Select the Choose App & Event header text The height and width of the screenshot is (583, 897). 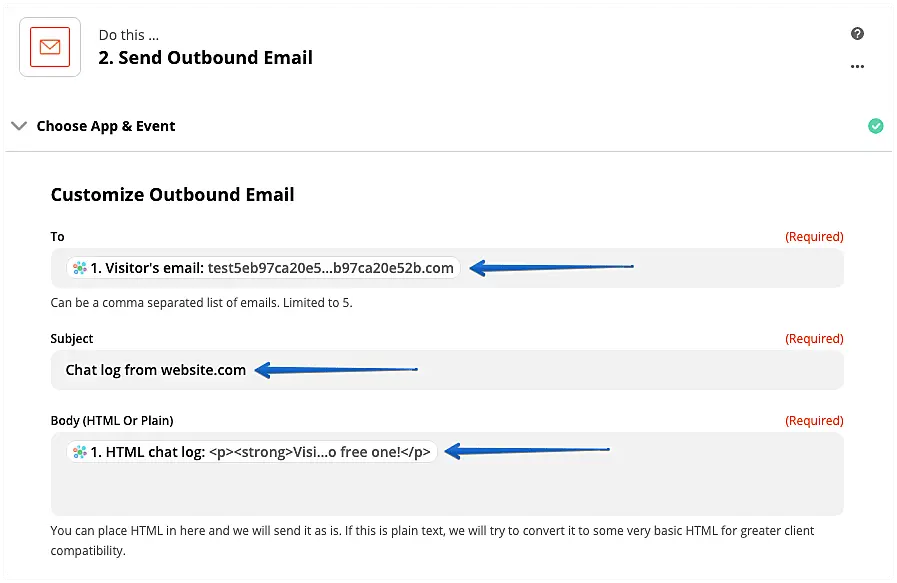click(x=106, y=126)
